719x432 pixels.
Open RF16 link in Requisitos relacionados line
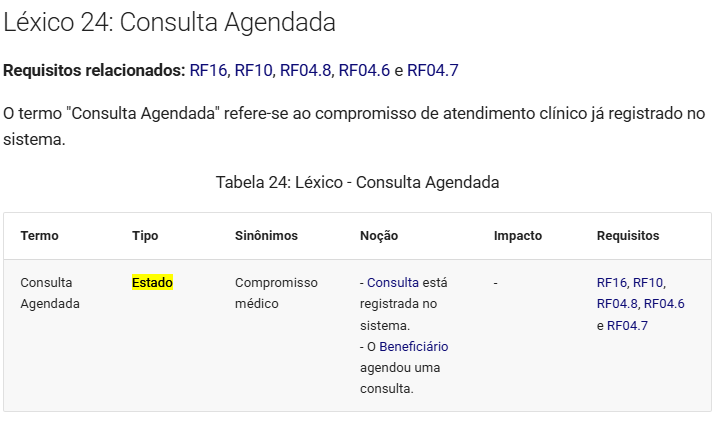coord(208,70)
